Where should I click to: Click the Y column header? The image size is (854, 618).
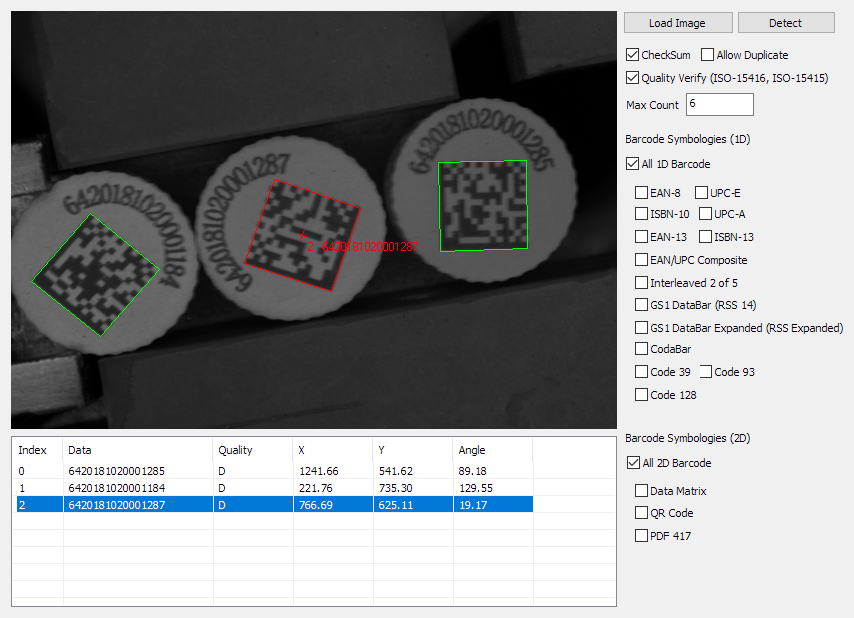pyautogui.click(x=413, y=450)
